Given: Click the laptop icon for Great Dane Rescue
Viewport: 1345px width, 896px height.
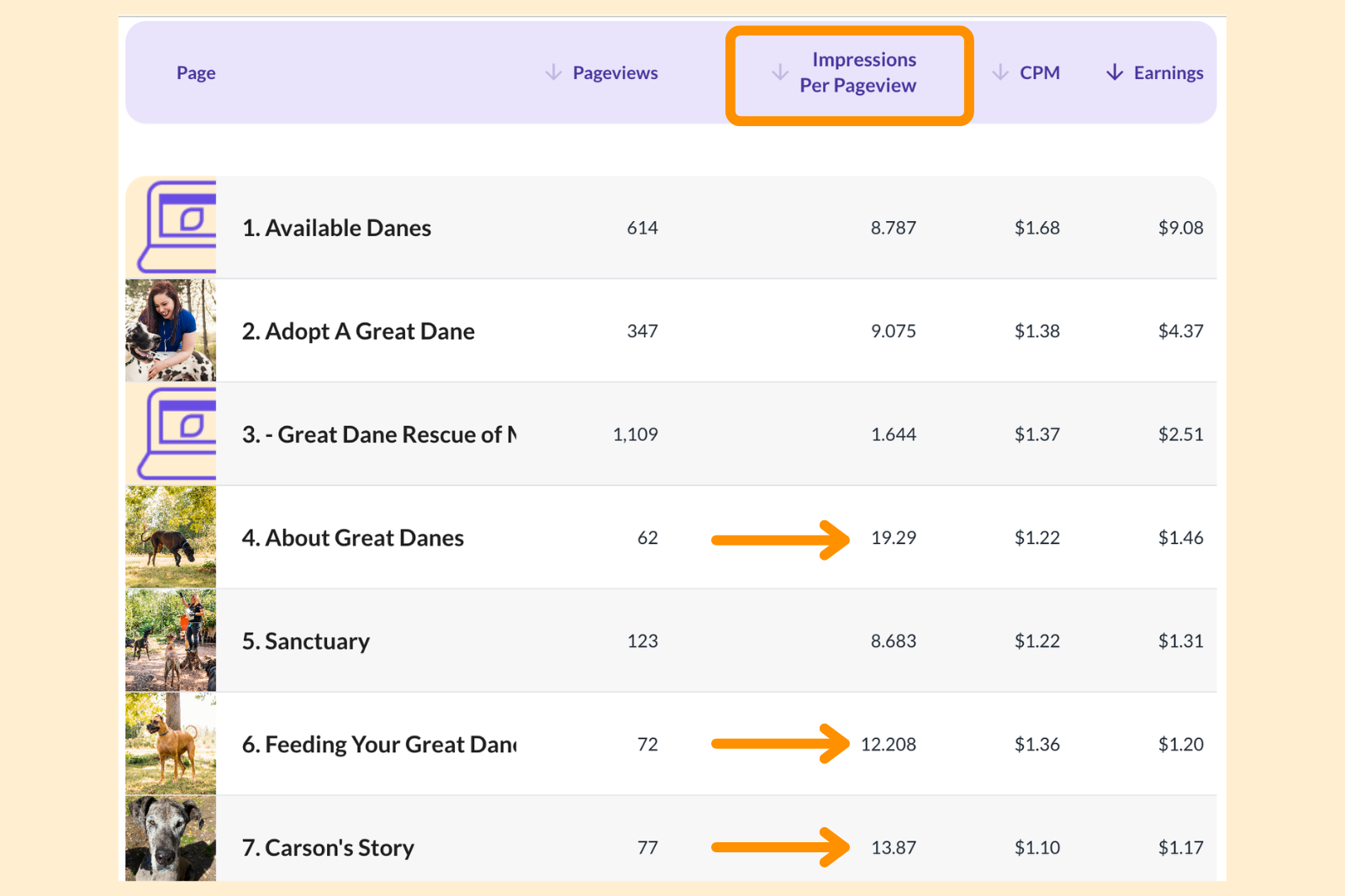Looking at the screenshot, I should click(171, 434).
